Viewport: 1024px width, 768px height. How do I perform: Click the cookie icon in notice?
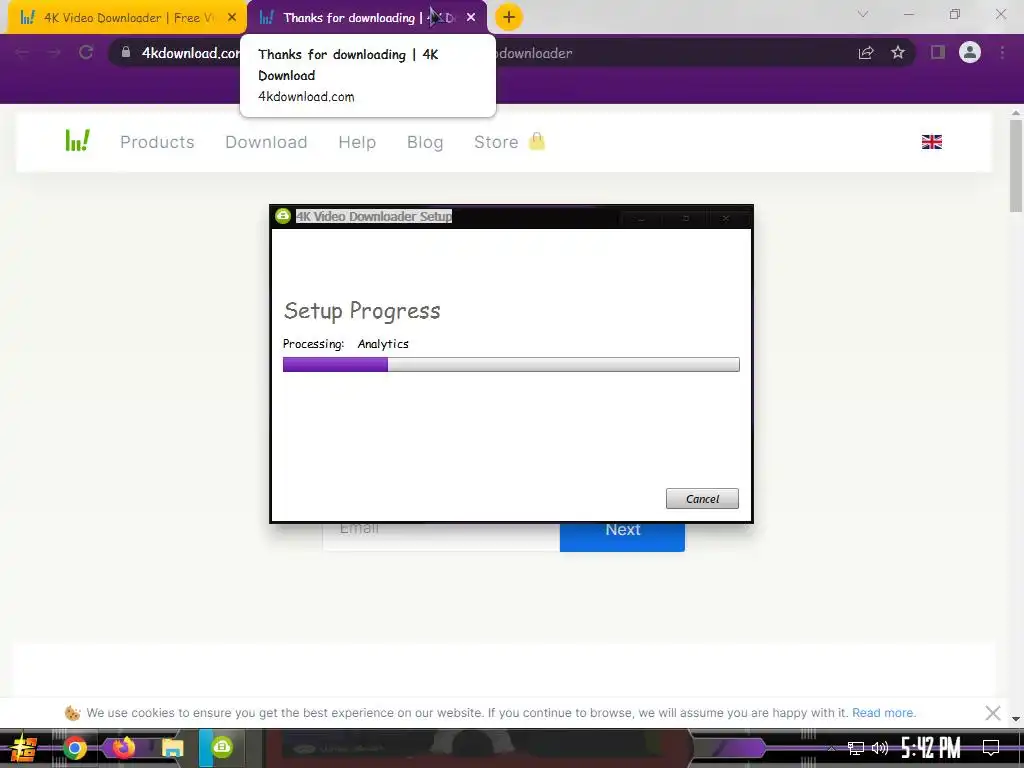click(x=72, y=712)
